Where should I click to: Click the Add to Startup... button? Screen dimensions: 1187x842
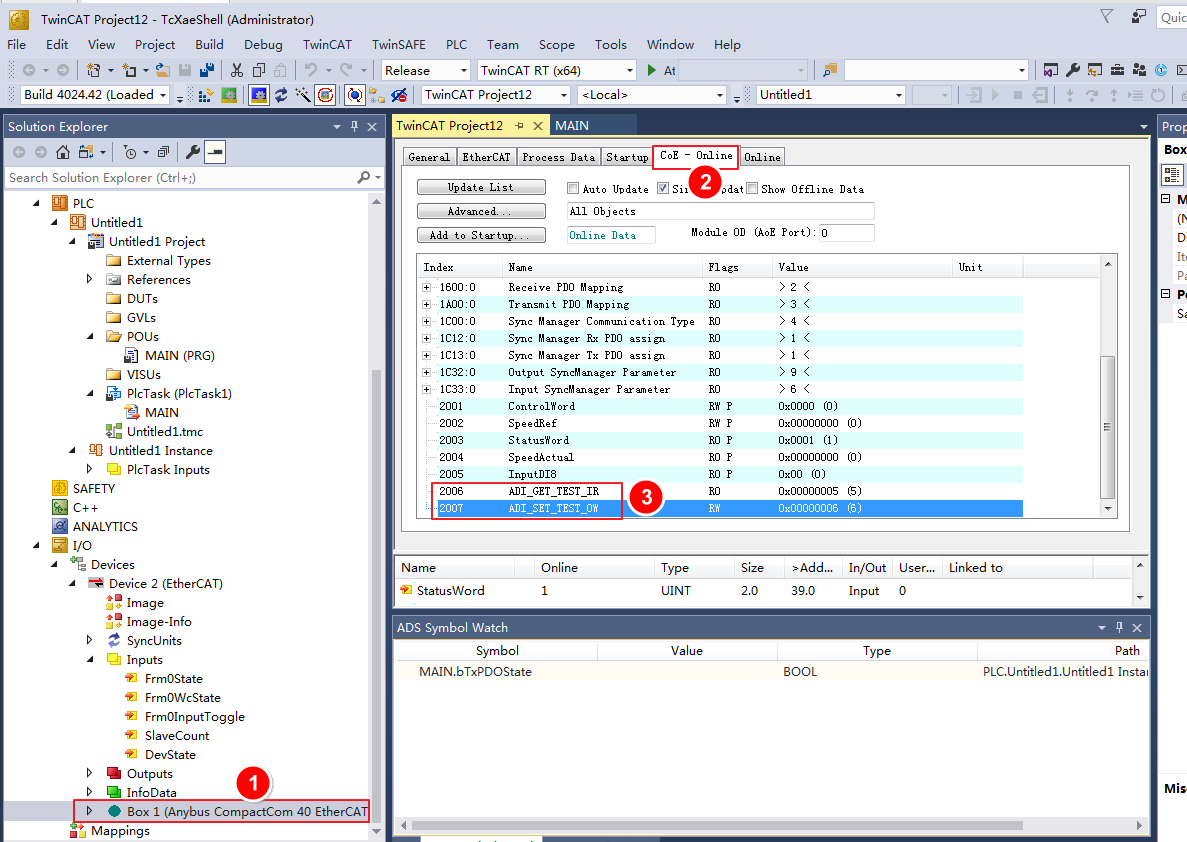(481, 235)
